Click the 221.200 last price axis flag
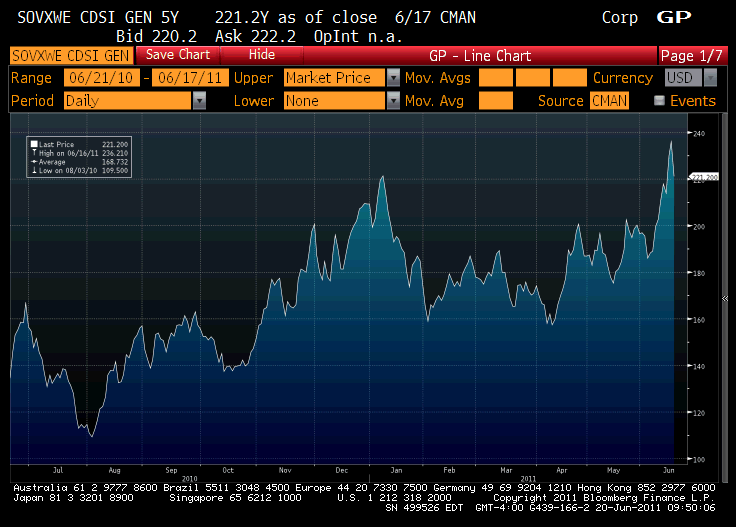Viewport: 736px width, 527px height. [x=704, y=177]
